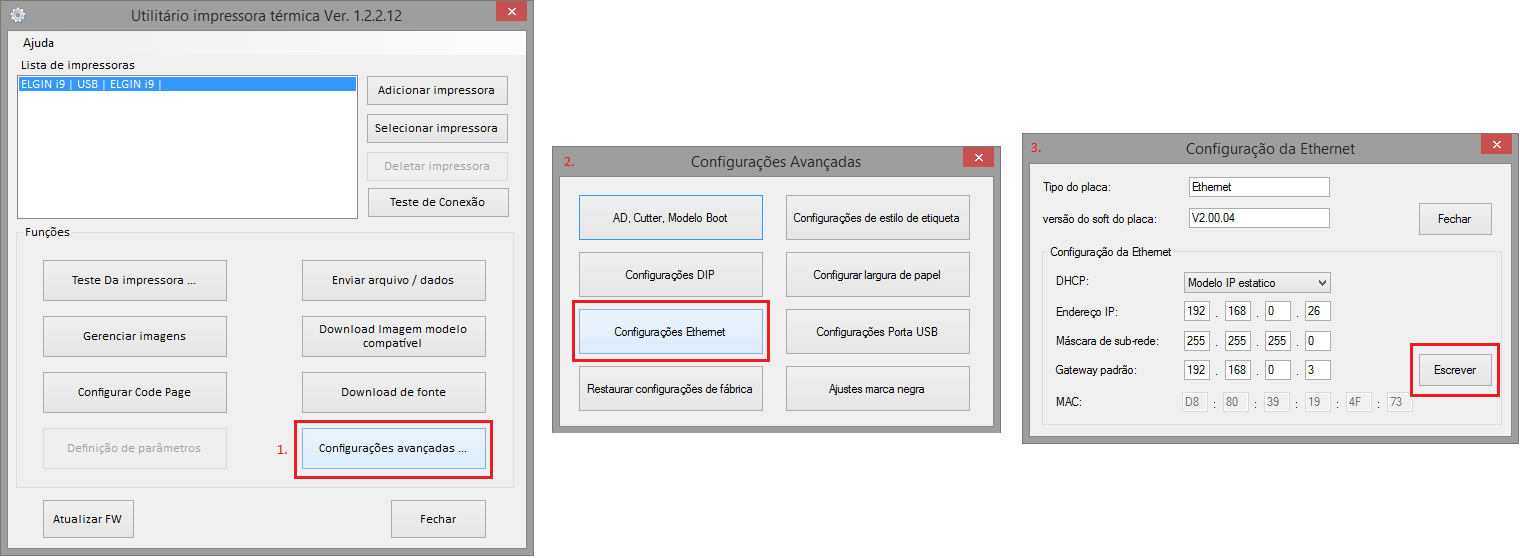Click last octet 3 of Gateway padrão
Viewport: 1520px width, 558px height.
coord(1317,370)
